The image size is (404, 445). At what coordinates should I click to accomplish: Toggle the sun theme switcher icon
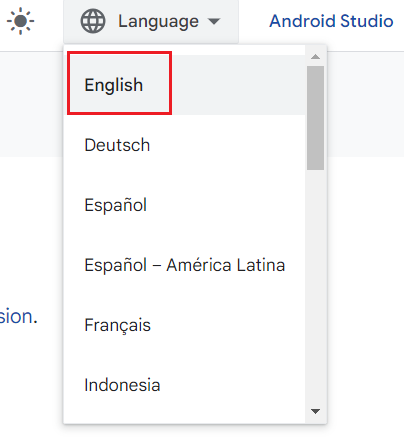point(20,21)
